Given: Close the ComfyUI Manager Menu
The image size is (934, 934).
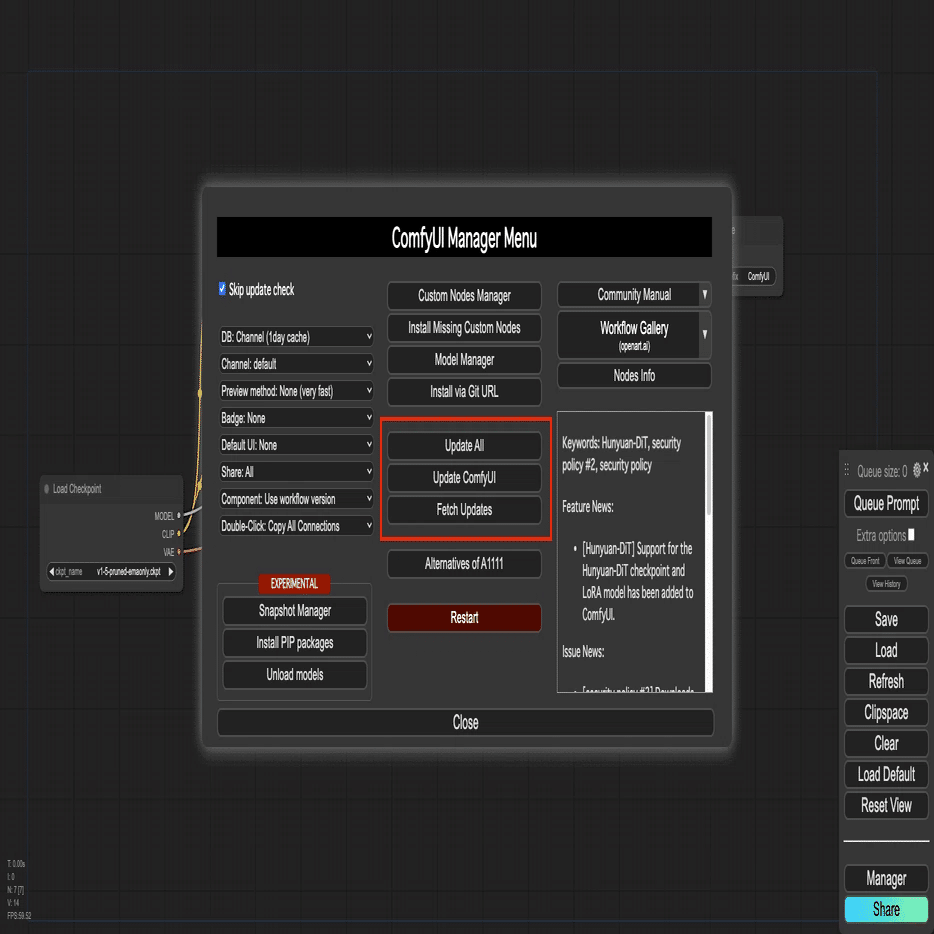Looking at the screenshot, I should click(465, 723).
